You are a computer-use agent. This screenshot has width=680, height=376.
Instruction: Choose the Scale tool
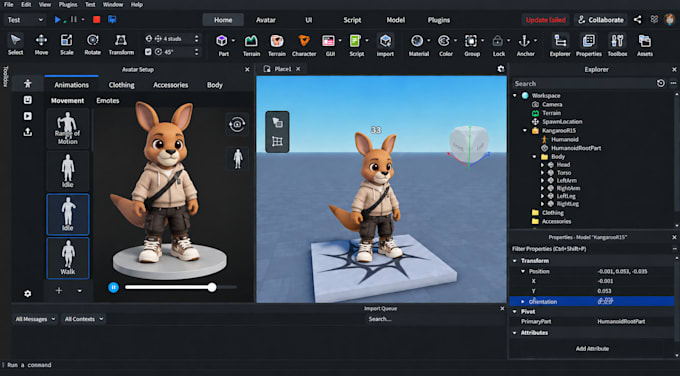coord(66,45)
